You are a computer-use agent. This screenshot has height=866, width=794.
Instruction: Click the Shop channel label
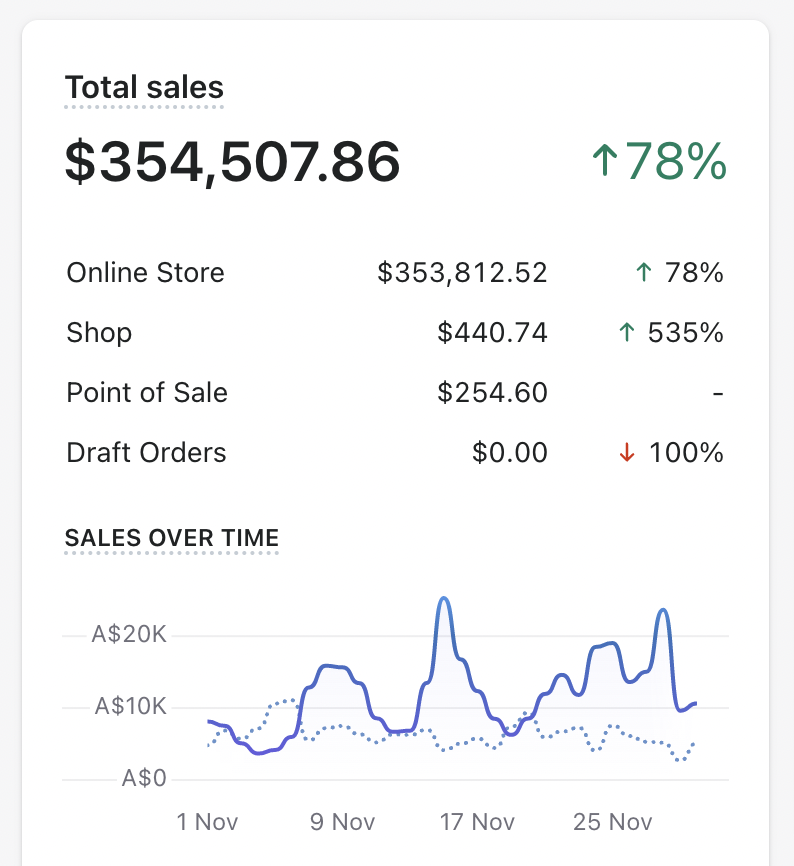tap(99, 333)
